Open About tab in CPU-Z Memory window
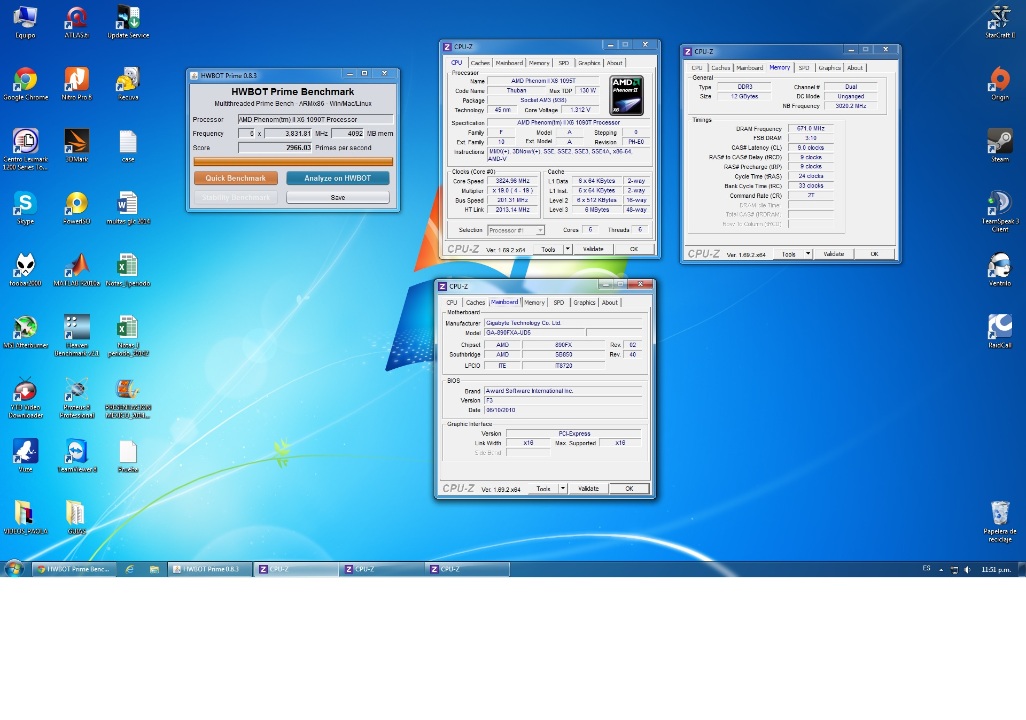This screenshot has width=1026, height=720. pyautogui.click(x=855, y=67)
